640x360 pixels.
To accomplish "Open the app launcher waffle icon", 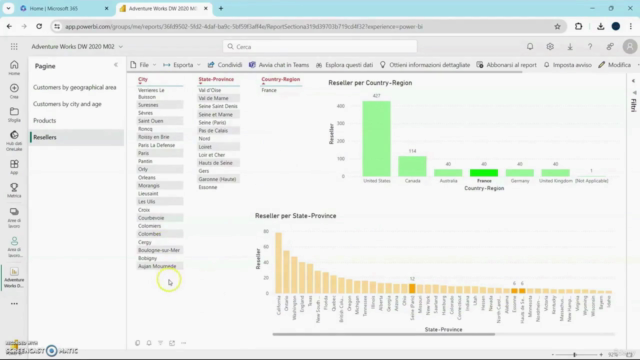I will click(x=14, y=47).
